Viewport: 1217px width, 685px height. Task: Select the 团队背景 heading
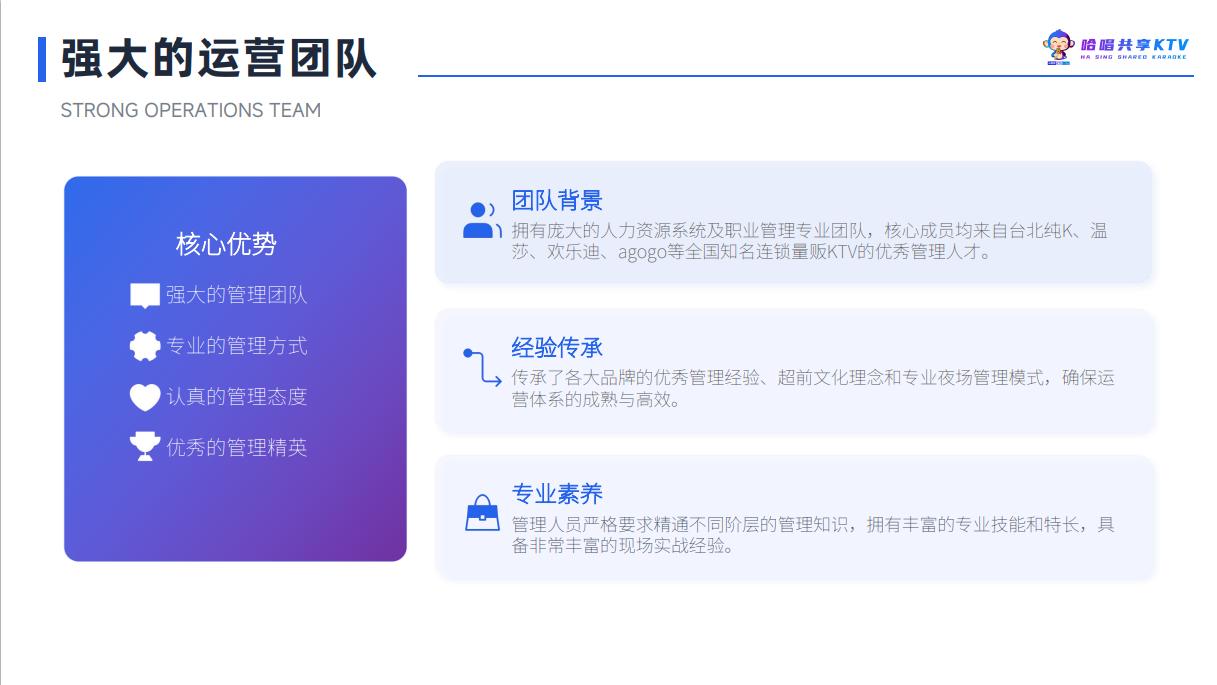pyautogui.click(x=557, y=200)
